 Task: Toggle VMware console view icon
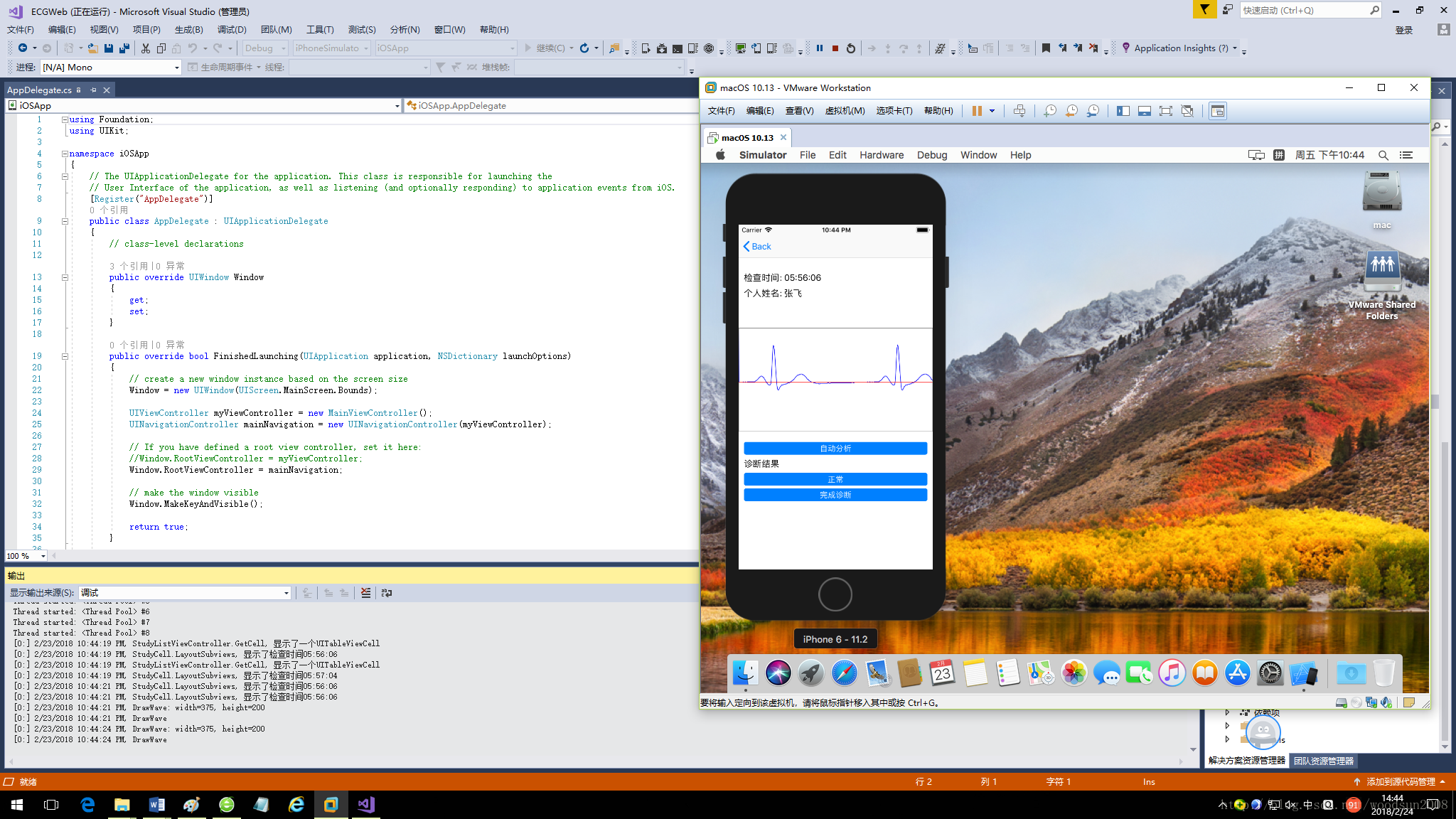point(1218,111)
